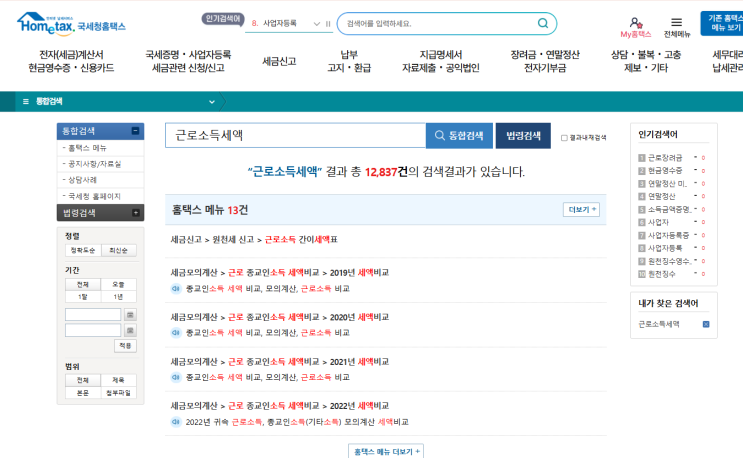Set period filter to 오늘
The width and height of the screenshot is (743, 458).
(118, 284)
